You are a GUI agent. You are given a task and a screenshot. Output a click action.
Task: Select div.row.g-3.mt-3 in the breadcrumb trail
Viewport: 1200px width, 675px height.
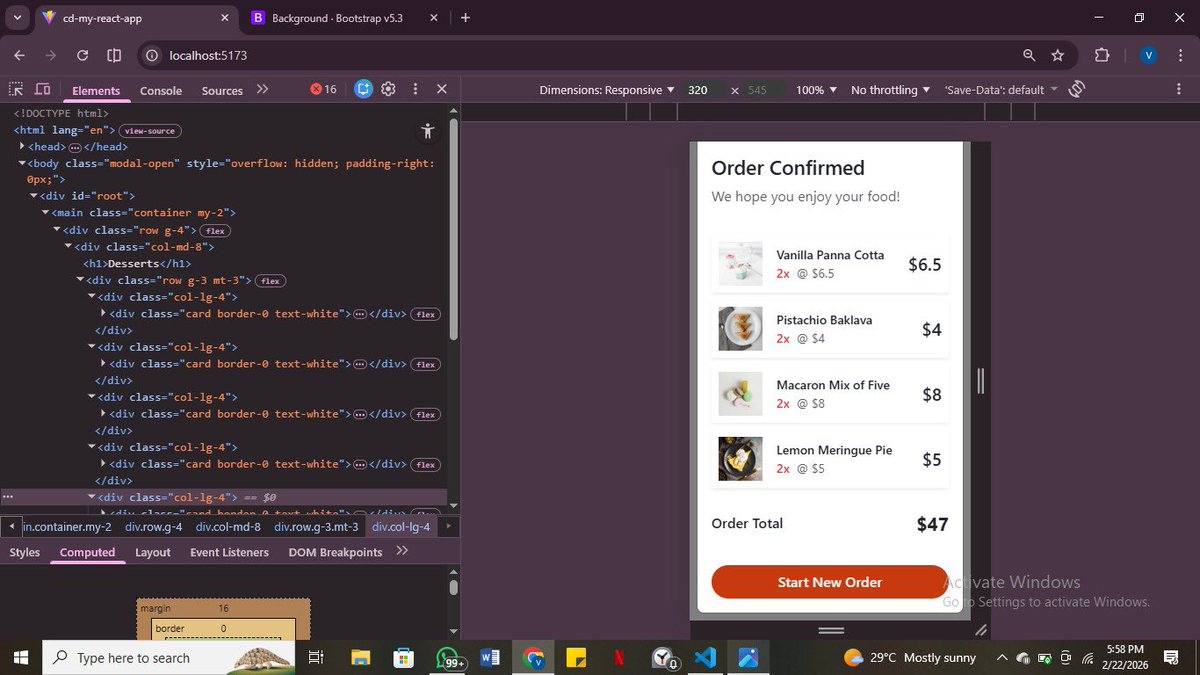tap(316, 527)
